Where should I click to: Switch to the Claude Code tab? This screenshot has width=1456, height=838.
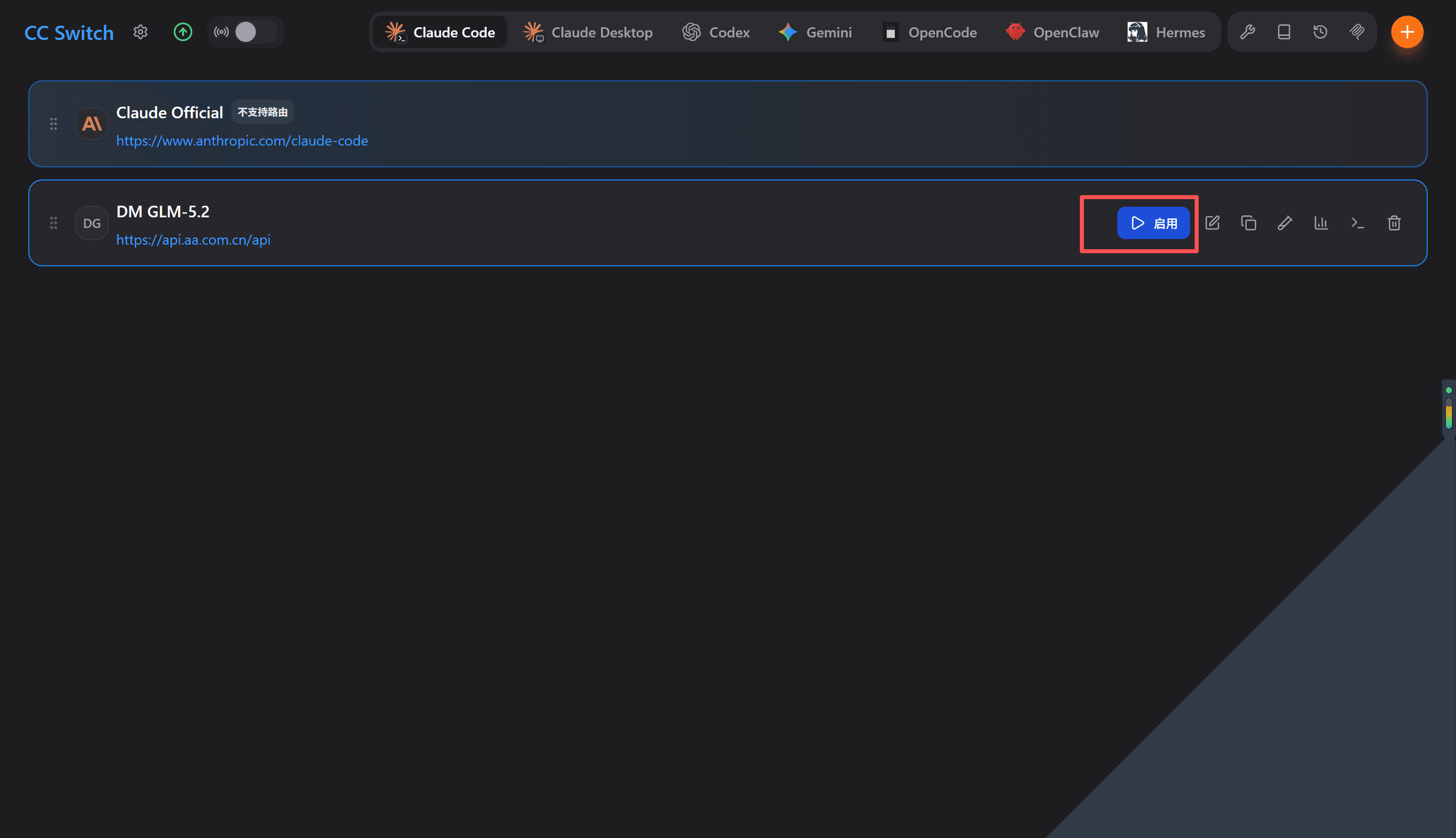(440, 32)
